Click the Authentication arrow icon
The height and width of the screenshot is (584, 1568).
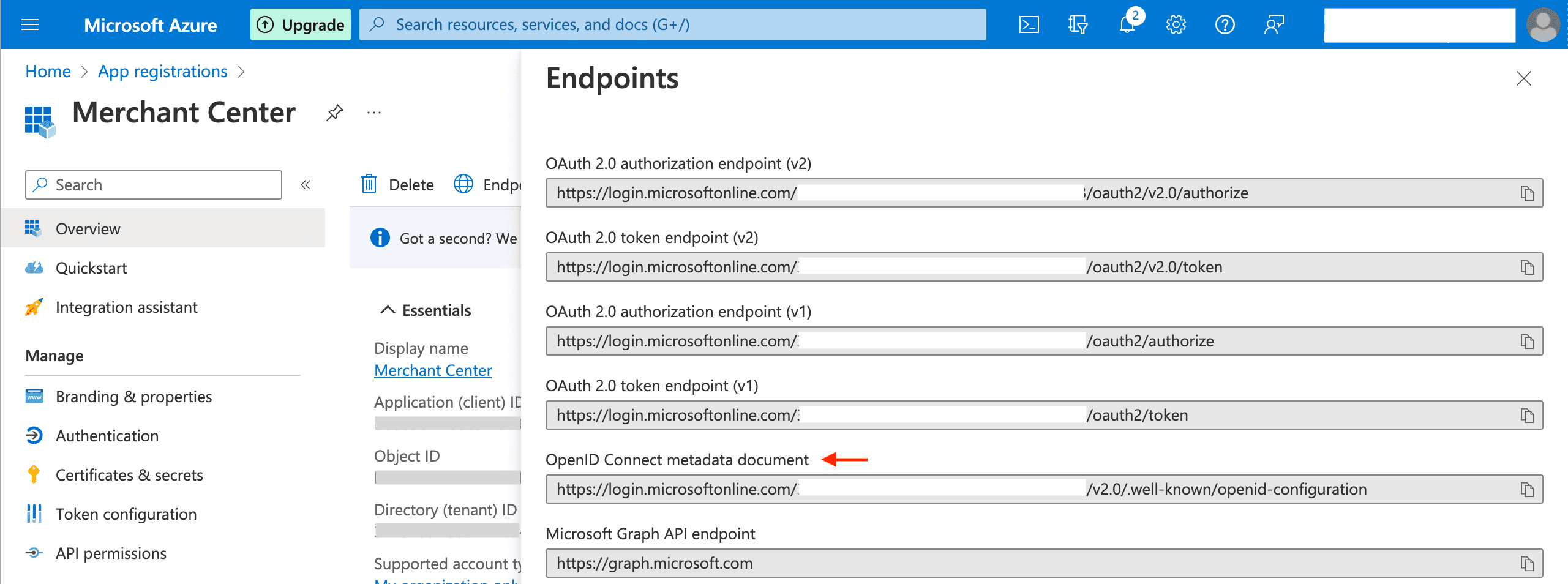click(34, 435)
